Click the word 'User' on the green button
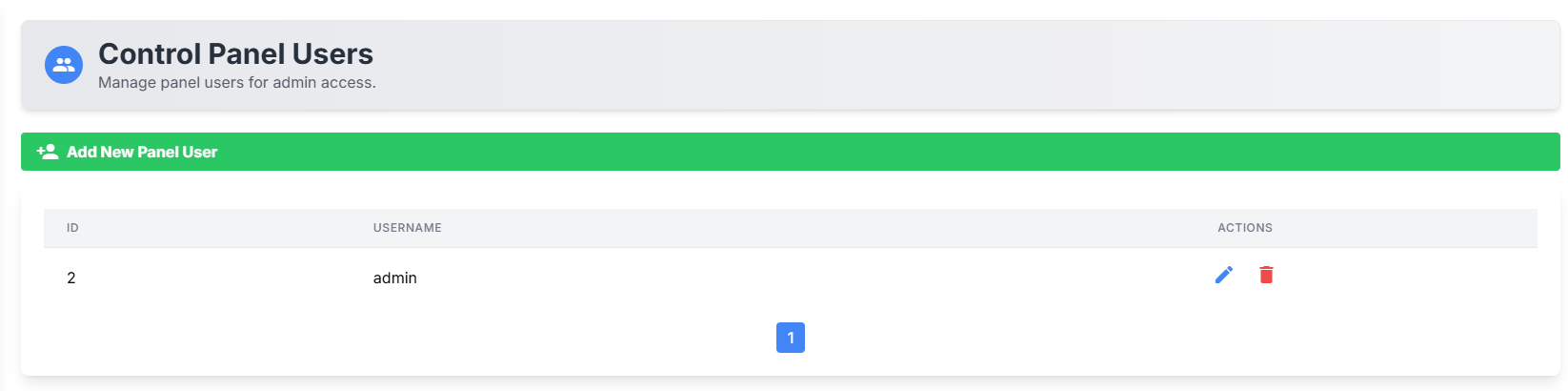 pos(200,152)
